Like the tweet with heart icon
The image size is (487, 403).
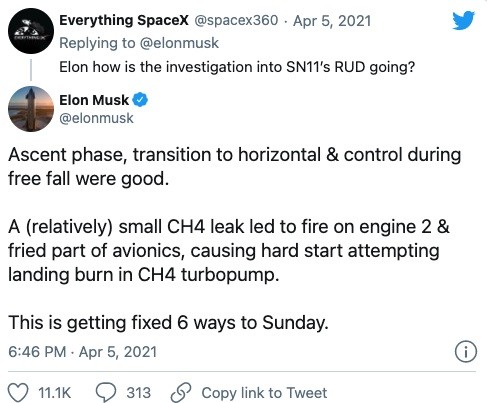[18, 392]
